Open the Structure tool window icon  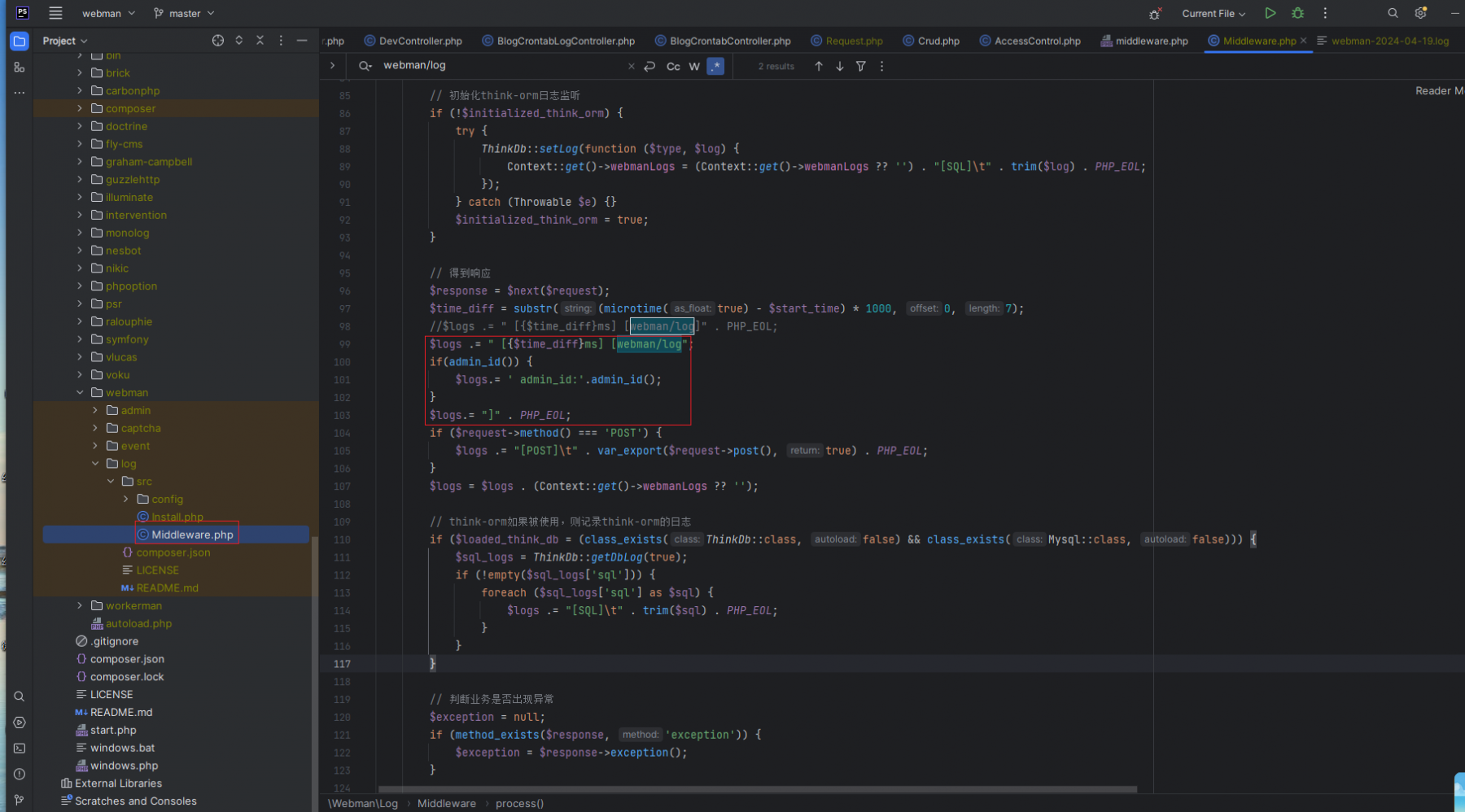(x=20, y=68)
